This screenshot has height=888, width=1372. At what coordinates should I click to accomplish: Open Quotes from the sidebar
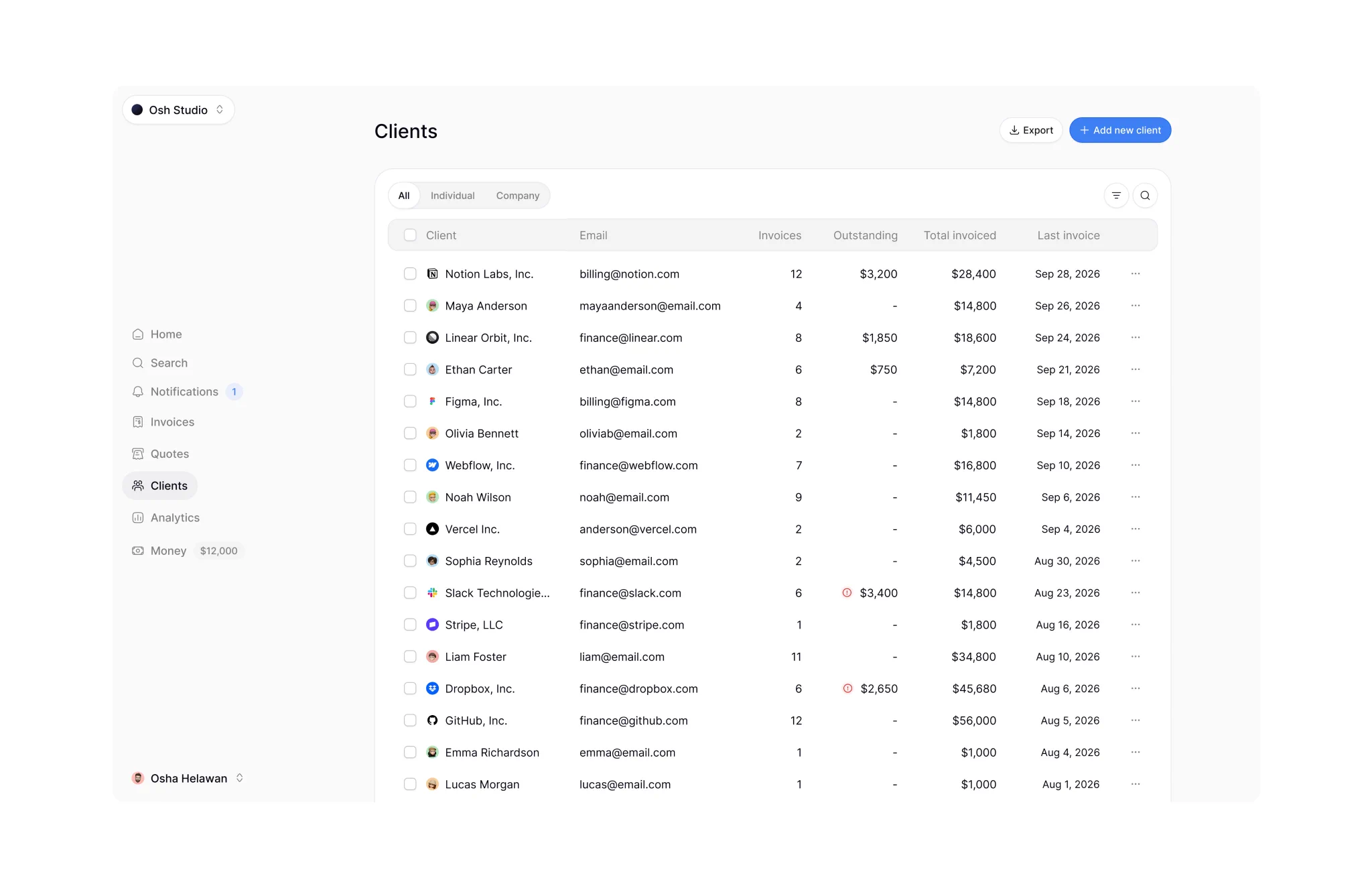160,454
